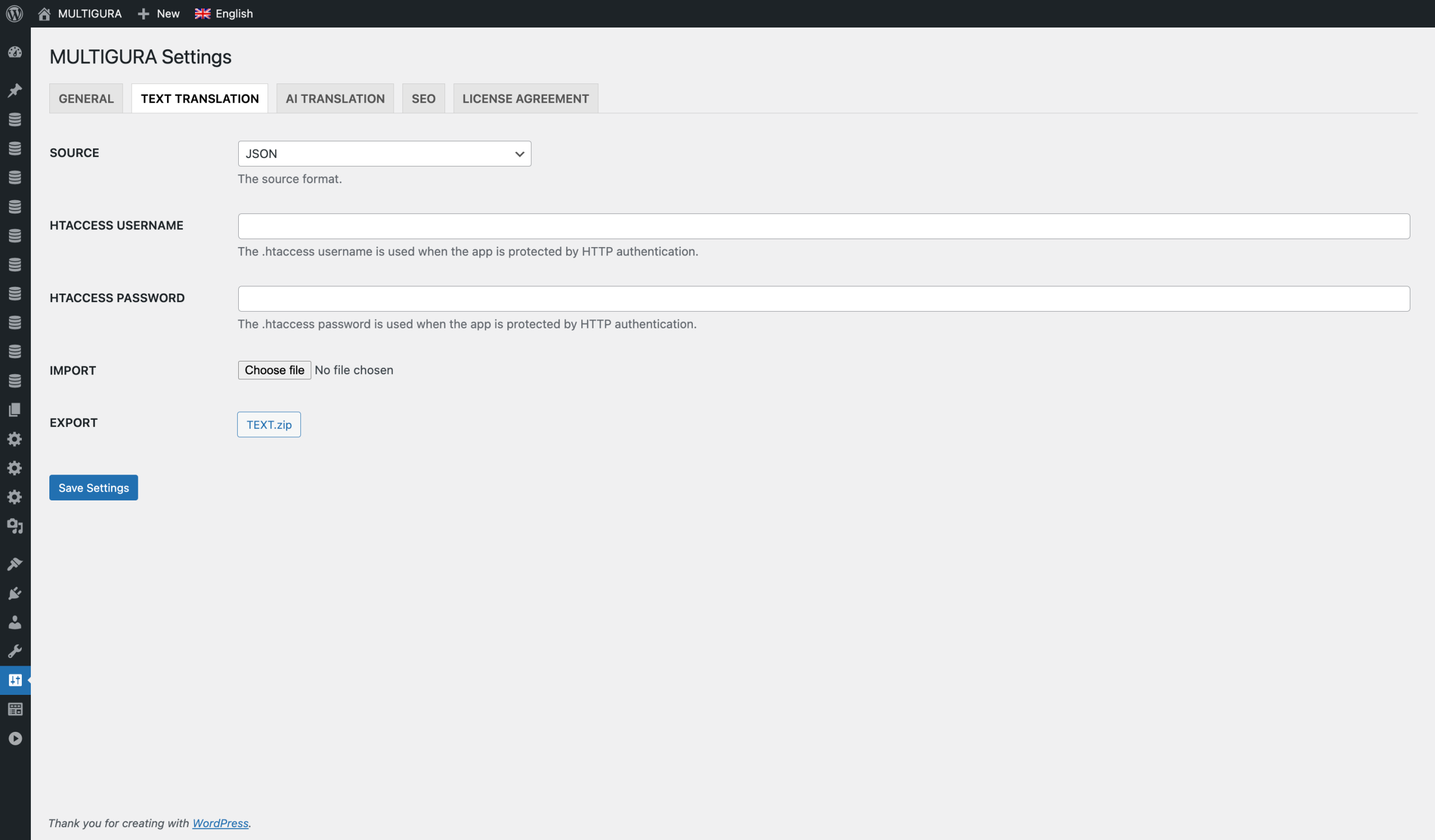Open the Pages stacked-sheets icon
The width and height of the screenshot is (1435, 840).
tap(15, 410)
